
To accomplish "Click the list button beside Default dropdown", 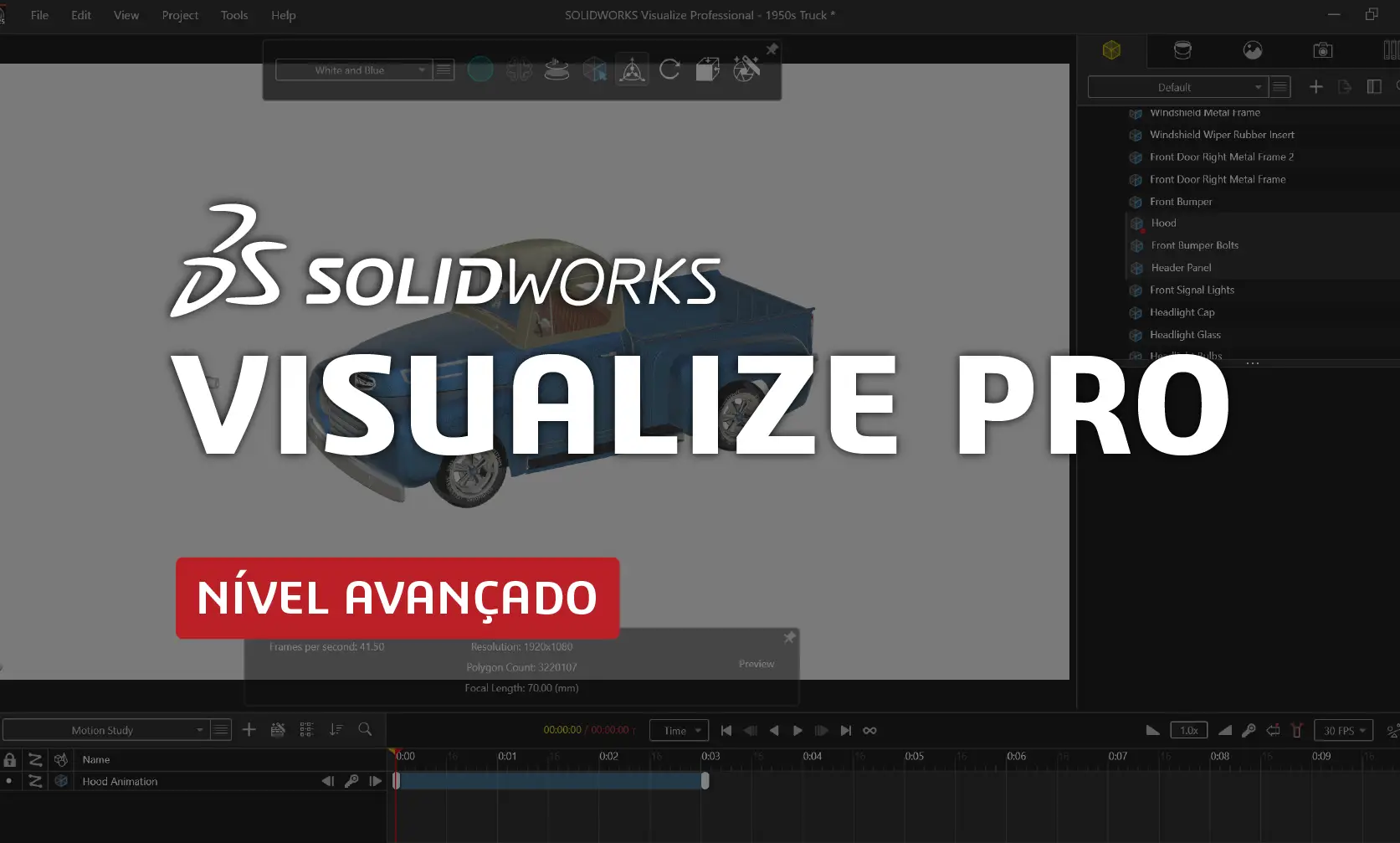I will 1280,87.
